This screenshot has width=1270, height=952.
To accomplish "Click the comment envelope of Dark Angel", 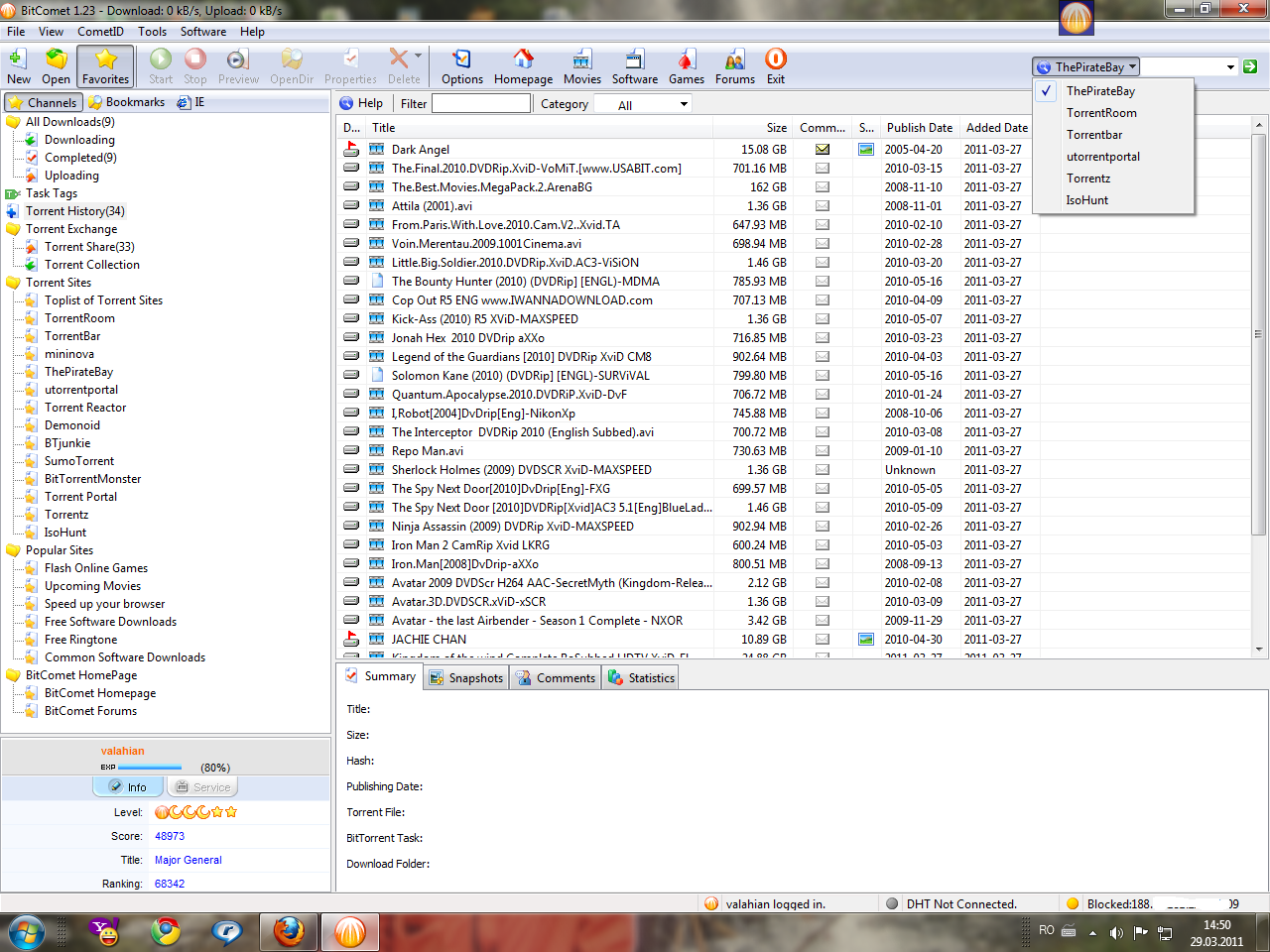I will click(823, 150).
